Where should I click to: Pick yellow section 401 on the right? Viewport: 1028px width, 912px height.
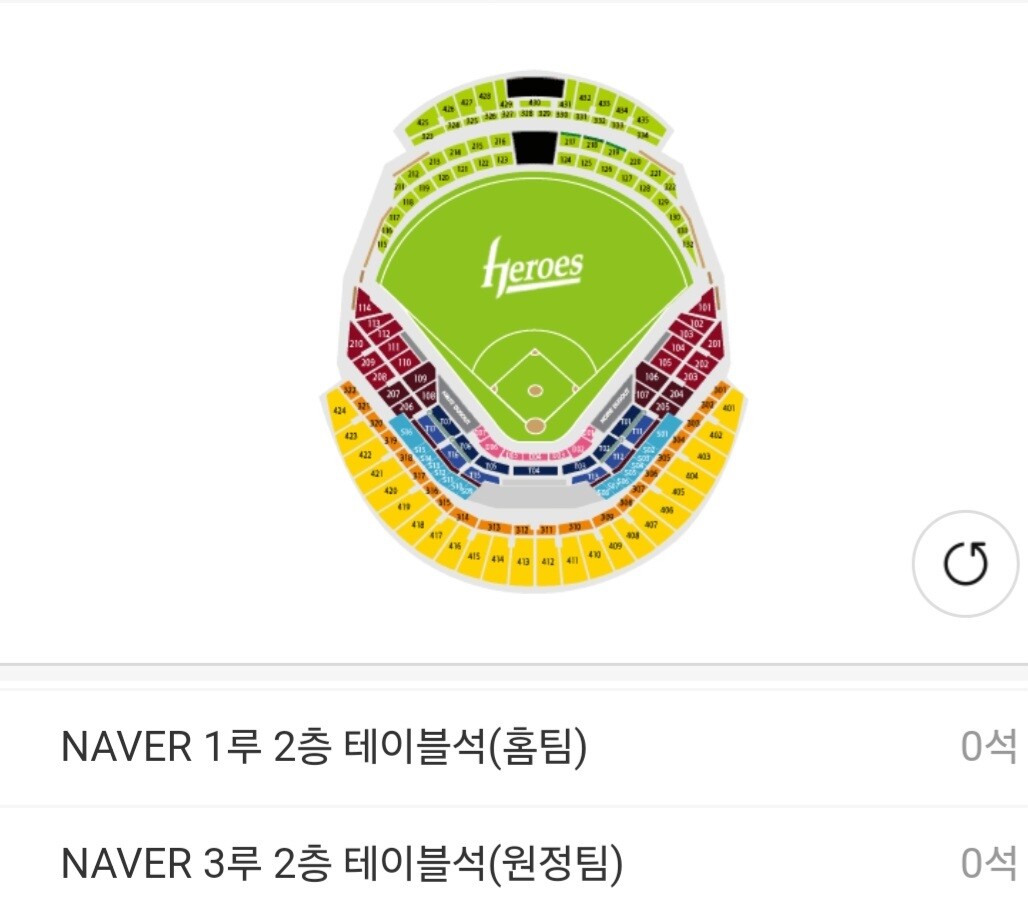click(x=728, y=408)
